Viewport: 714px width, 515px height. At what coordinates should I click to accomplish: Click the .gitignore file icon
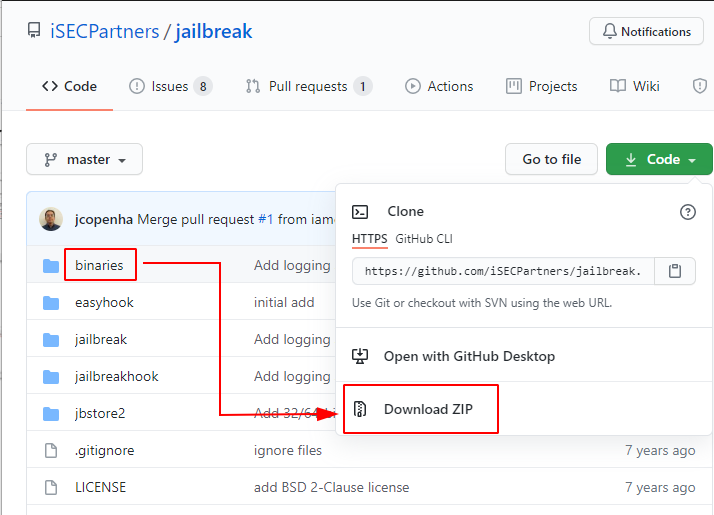tap(52, 451)
